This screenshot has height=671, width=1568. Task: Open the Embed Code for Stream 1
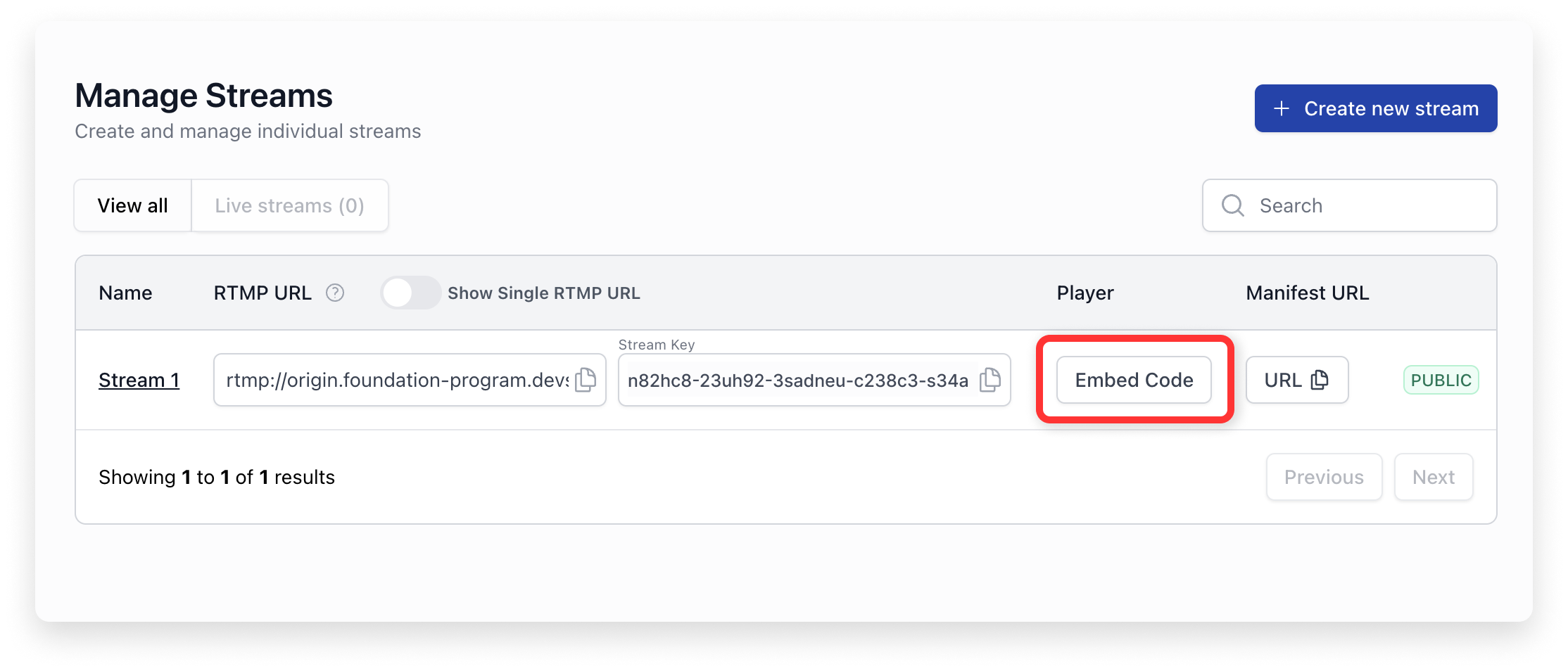pyautogui.click(x=1134, y=380)
